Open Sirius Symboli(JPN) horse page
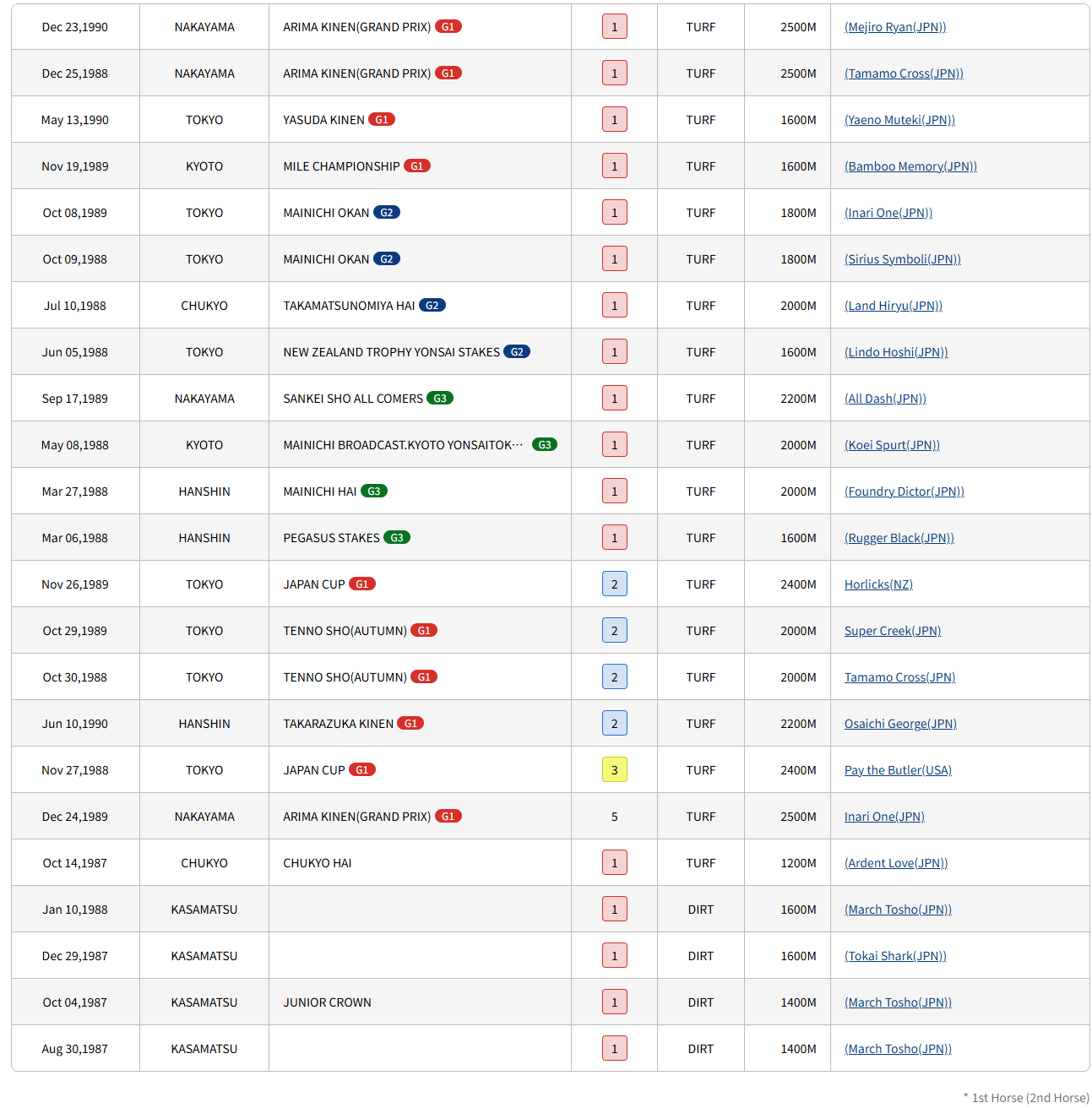Image resolution: width=1092 pixels, height=1108 pixels. pos(903,259)
